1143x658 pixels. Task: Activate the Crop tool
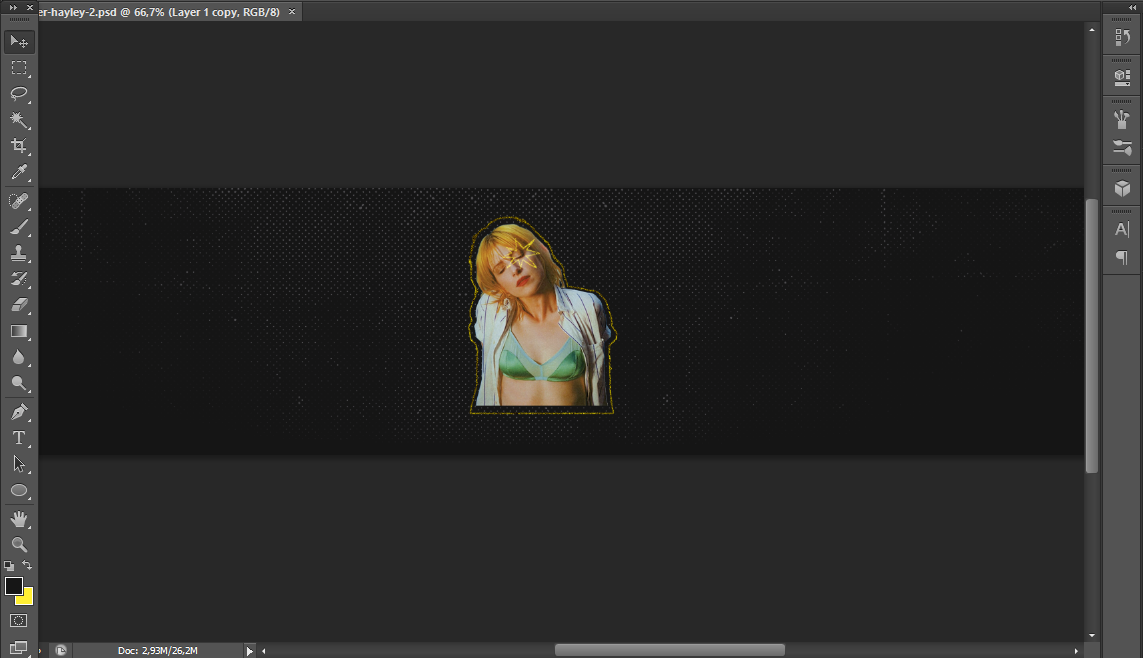(x=18, y=147)
